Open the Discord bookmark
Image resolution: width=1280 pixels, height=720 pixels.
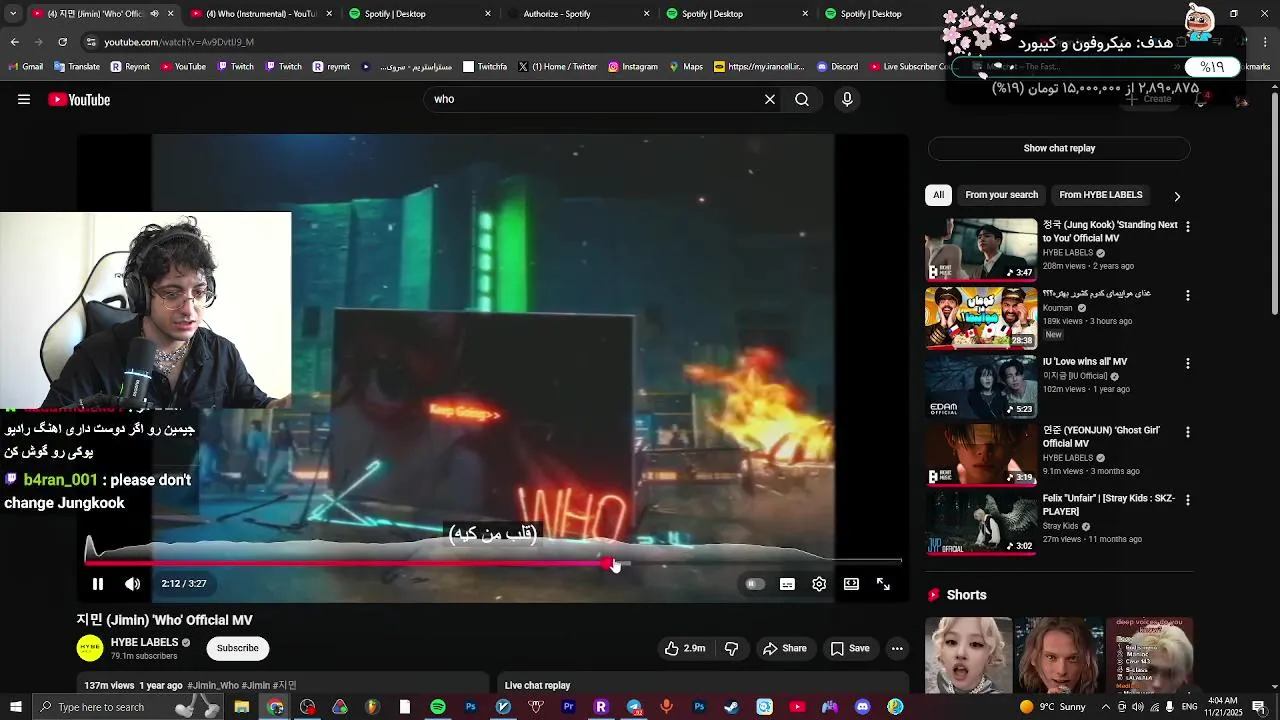(838, 67)
